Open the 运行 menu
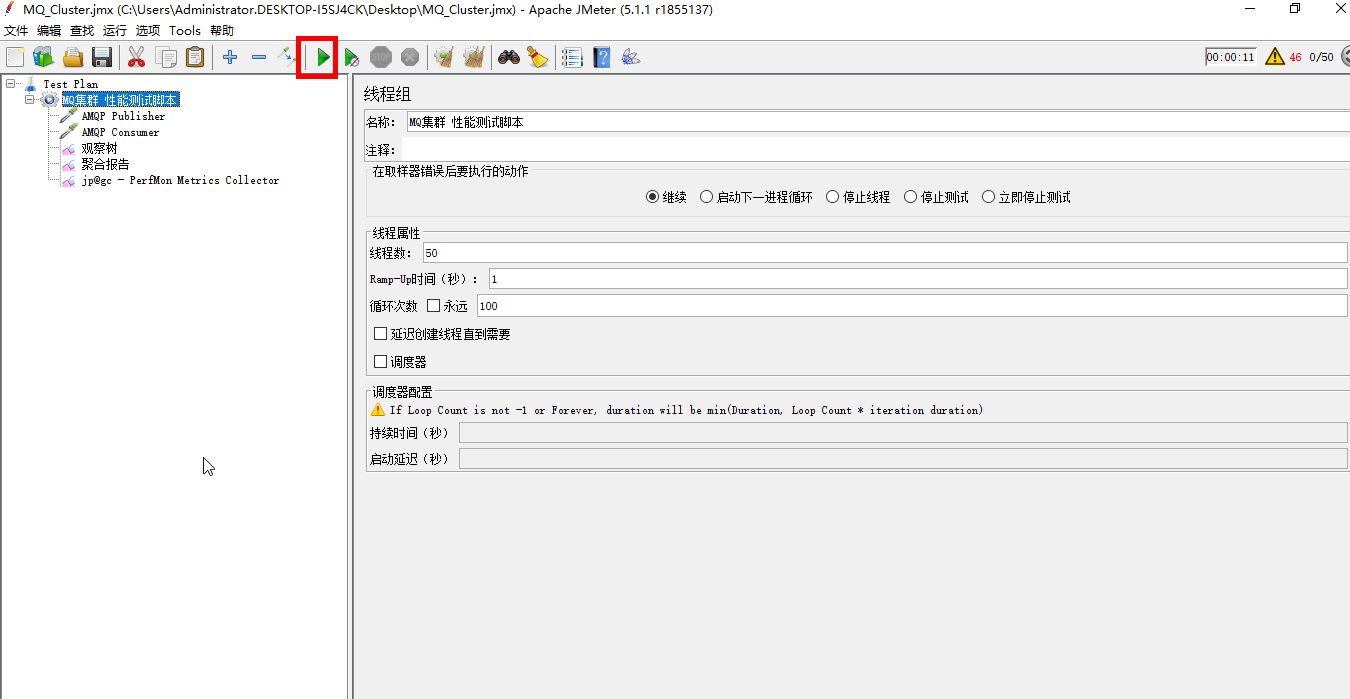The height and width of the screenshot is (699, 1350). pos(115,31)
